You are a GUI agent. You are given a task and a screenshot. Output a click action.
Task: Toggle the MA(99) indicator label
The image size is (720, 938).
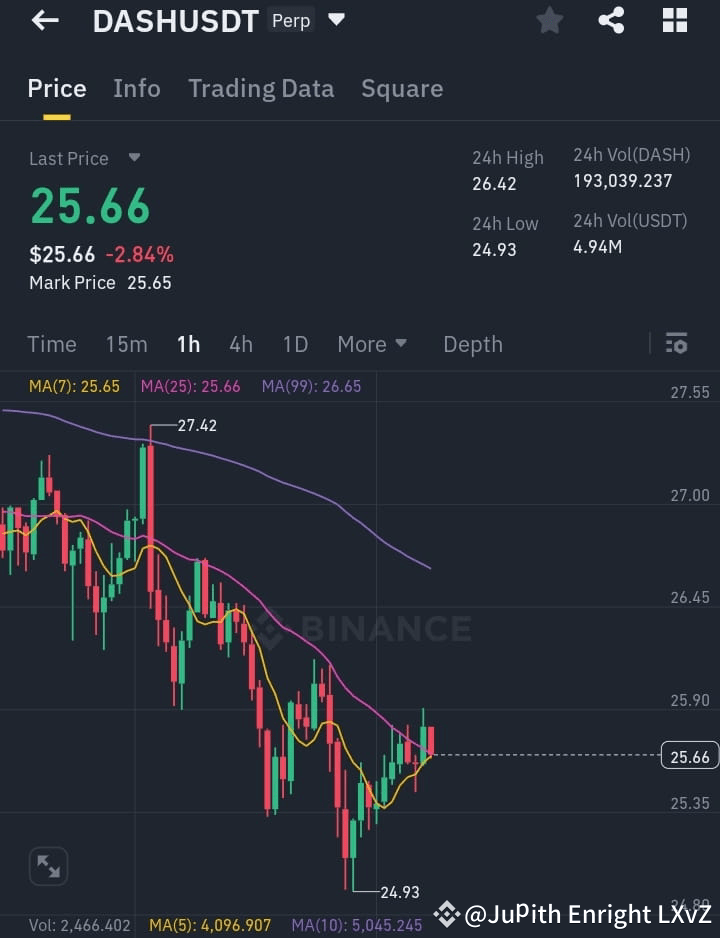pyautogui.click(x=310, y=386)
